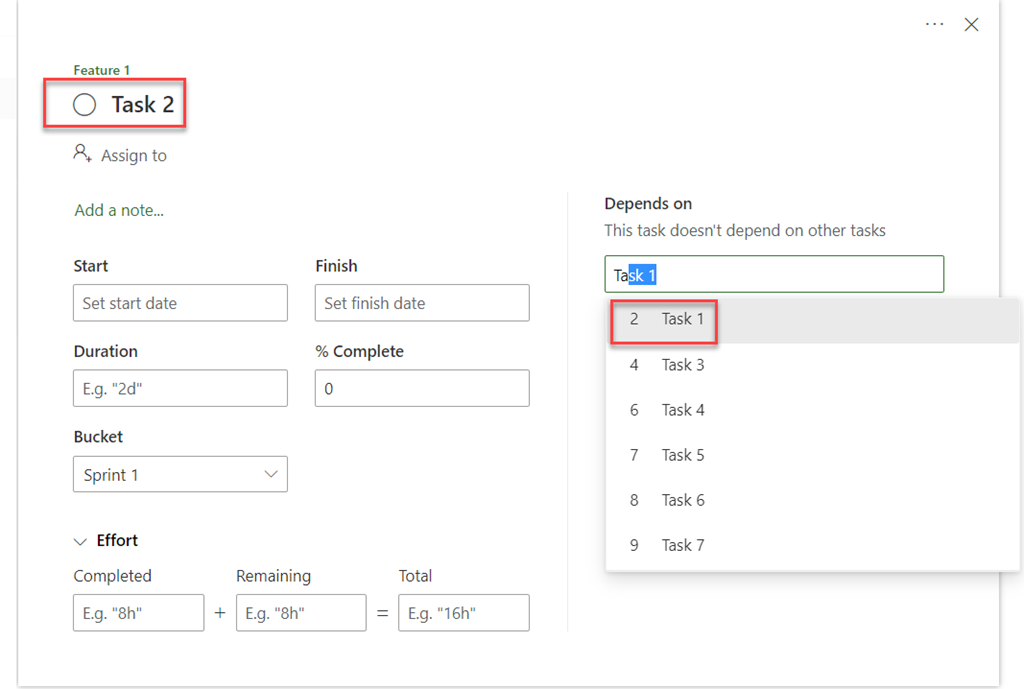Close the task details pane

click(x=971, y=25)
